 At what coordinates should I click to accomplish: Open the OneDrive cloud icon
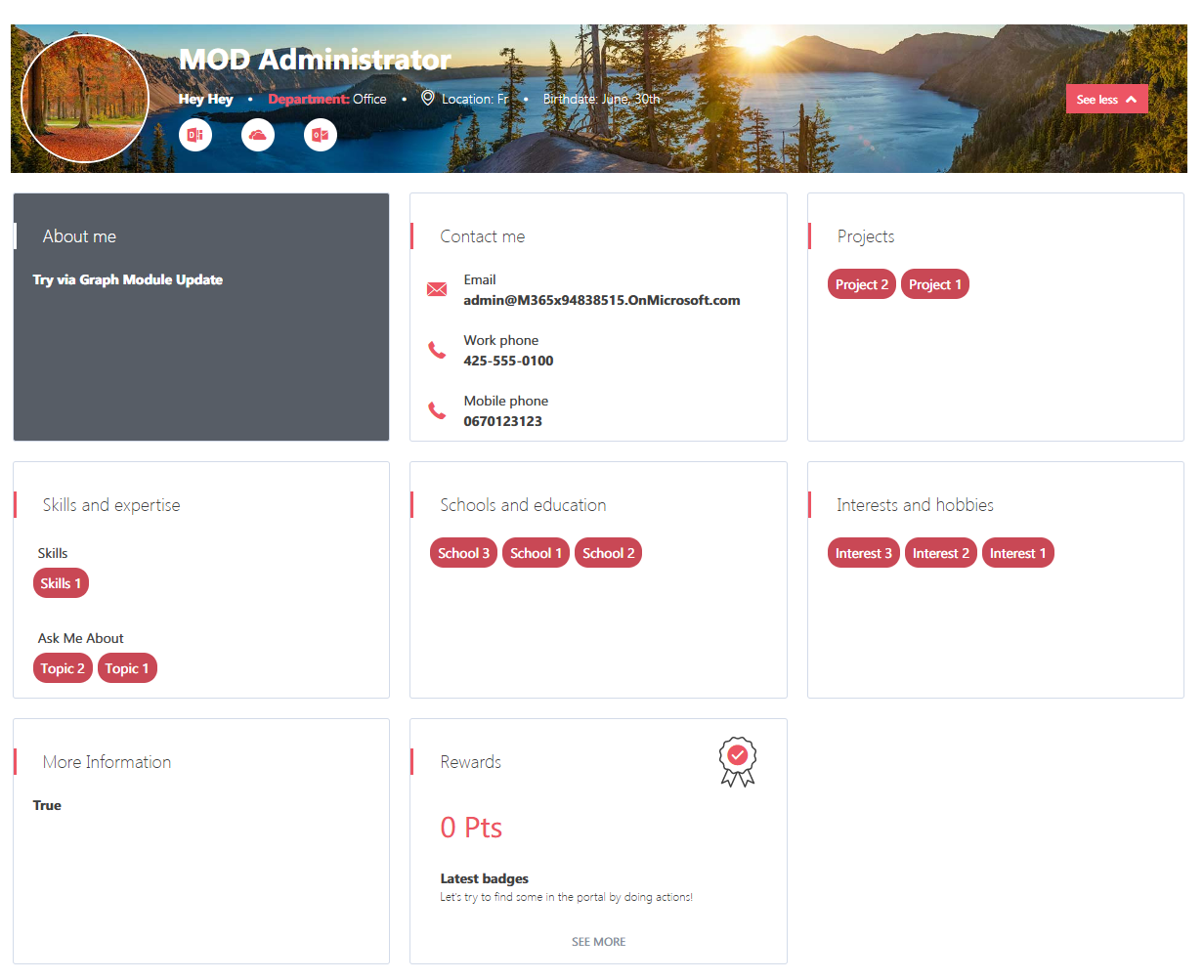(258, 135)
